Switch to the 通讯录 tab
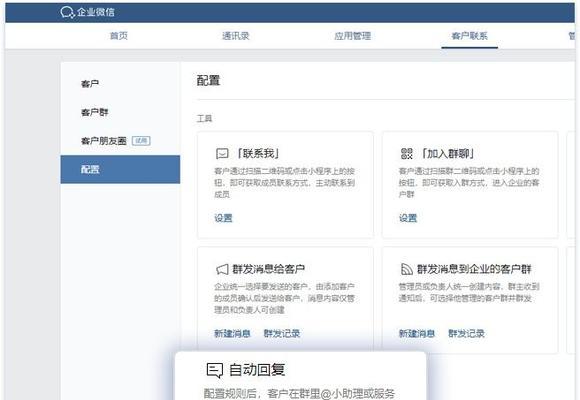Screen dimensions: 580x400 coord(236,36)
